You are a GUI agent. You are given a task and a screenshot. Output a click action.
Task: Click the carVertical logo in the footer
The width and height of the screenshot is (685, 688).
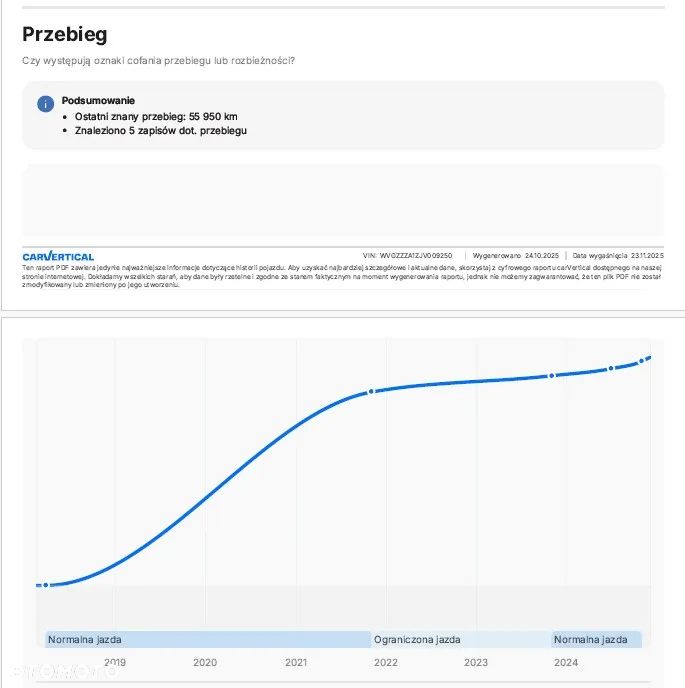coord(58,257)
